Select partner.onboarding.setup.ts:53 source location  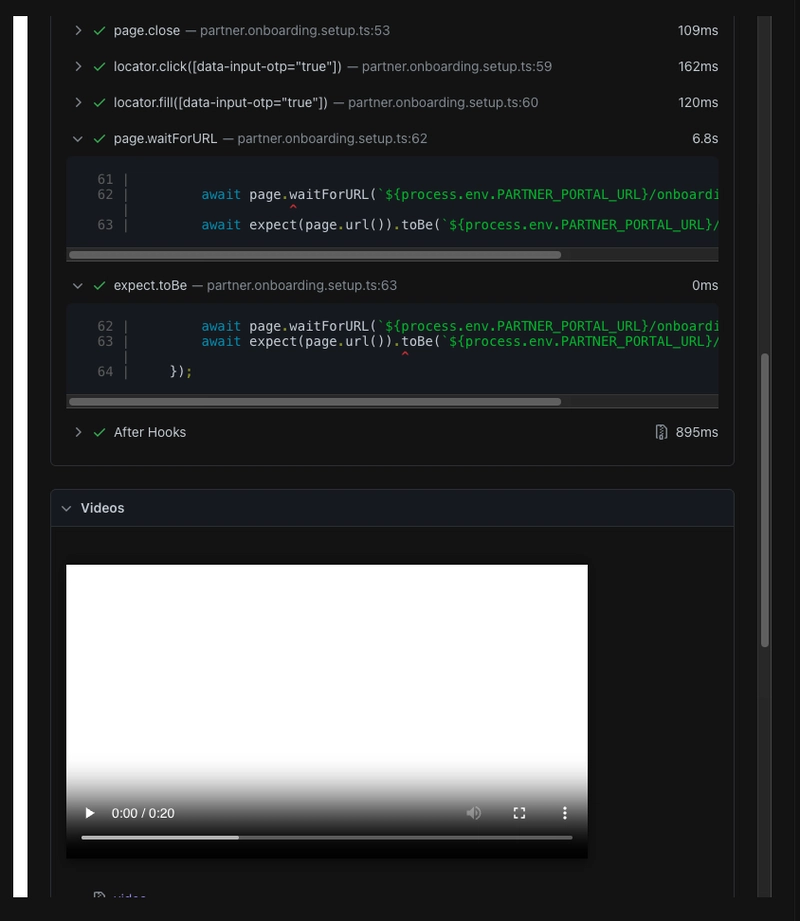tap(295, 31)
